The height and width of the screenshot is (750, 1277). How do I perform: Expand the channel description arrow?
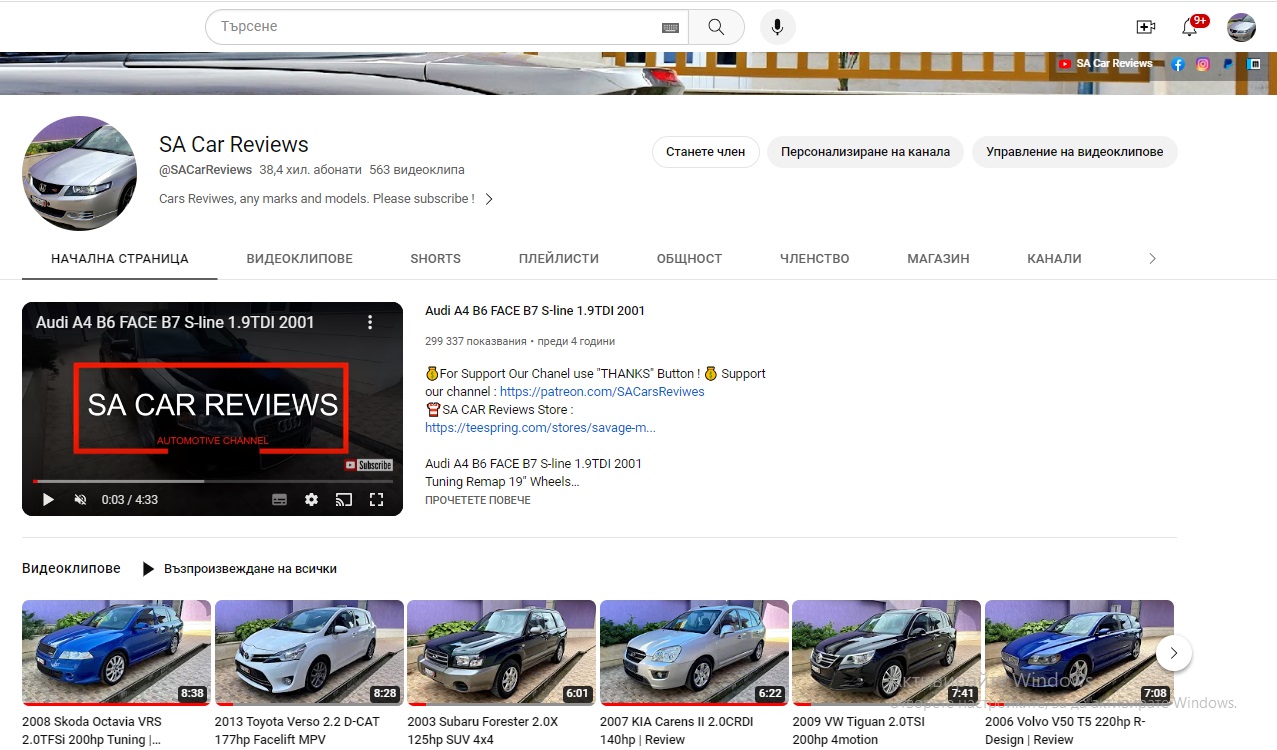pyautogui.click(x=489, y=199)
